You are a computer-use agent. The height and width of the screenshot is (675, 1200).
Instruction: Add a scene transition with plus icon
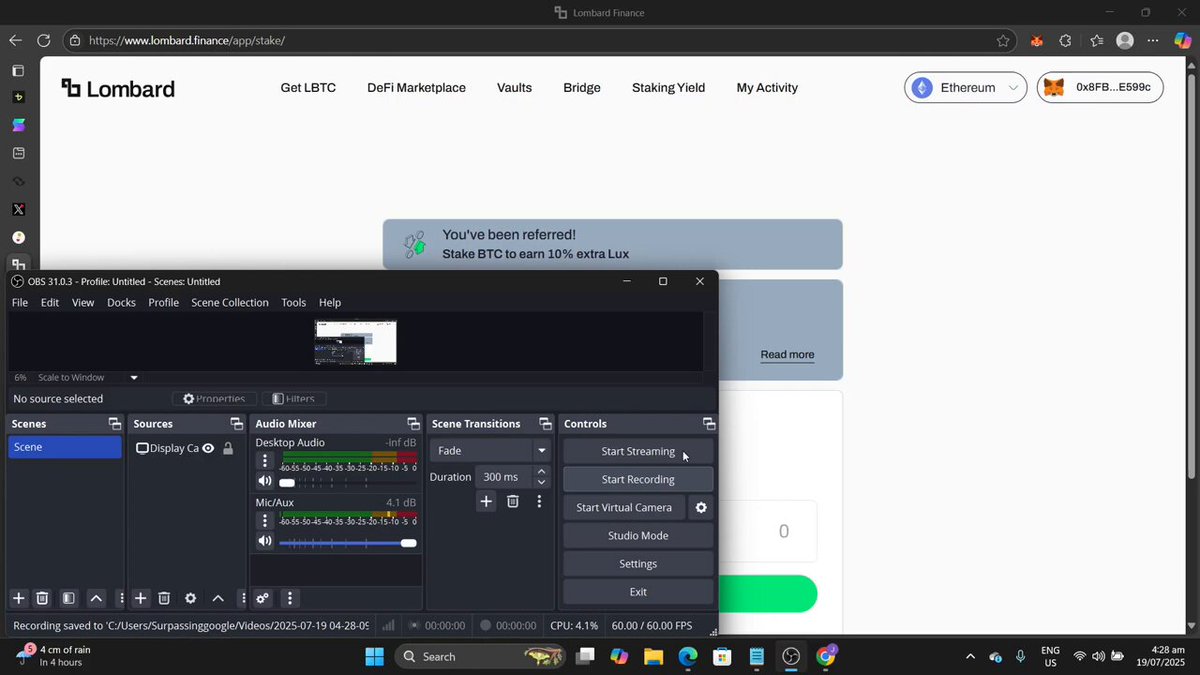point(486,501)
